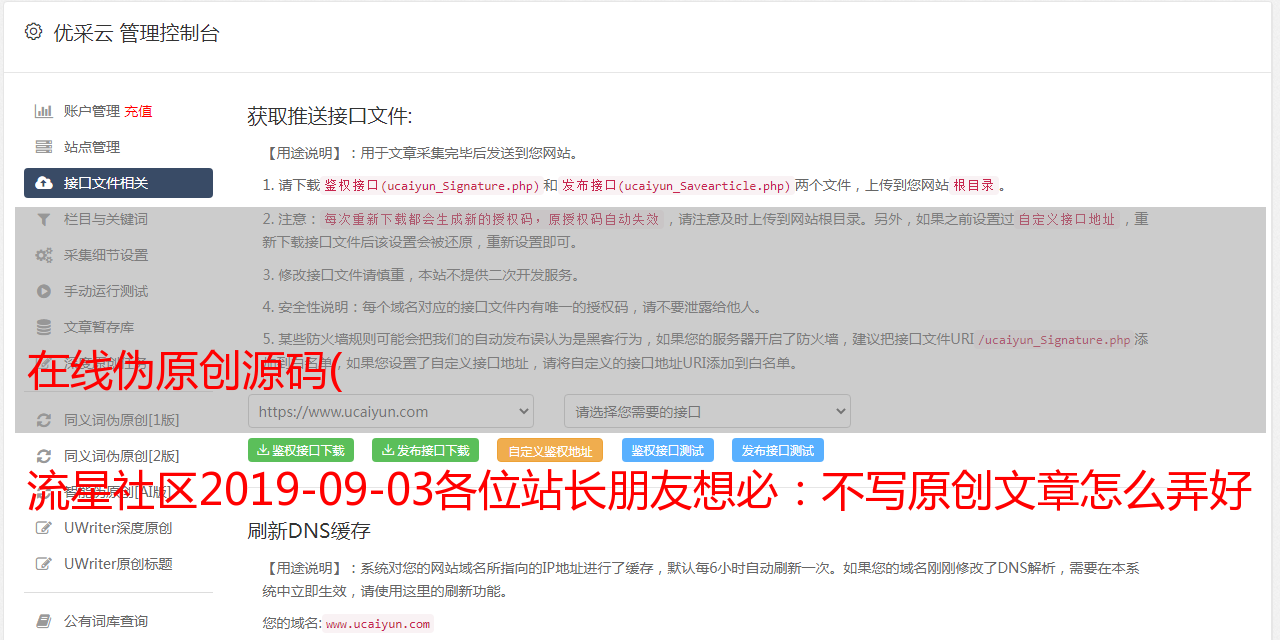This screenshot has width=1280, height=640.
Task: Click the server icon for 站点管理
Action: pyautogui.click(x=44, y=147)
